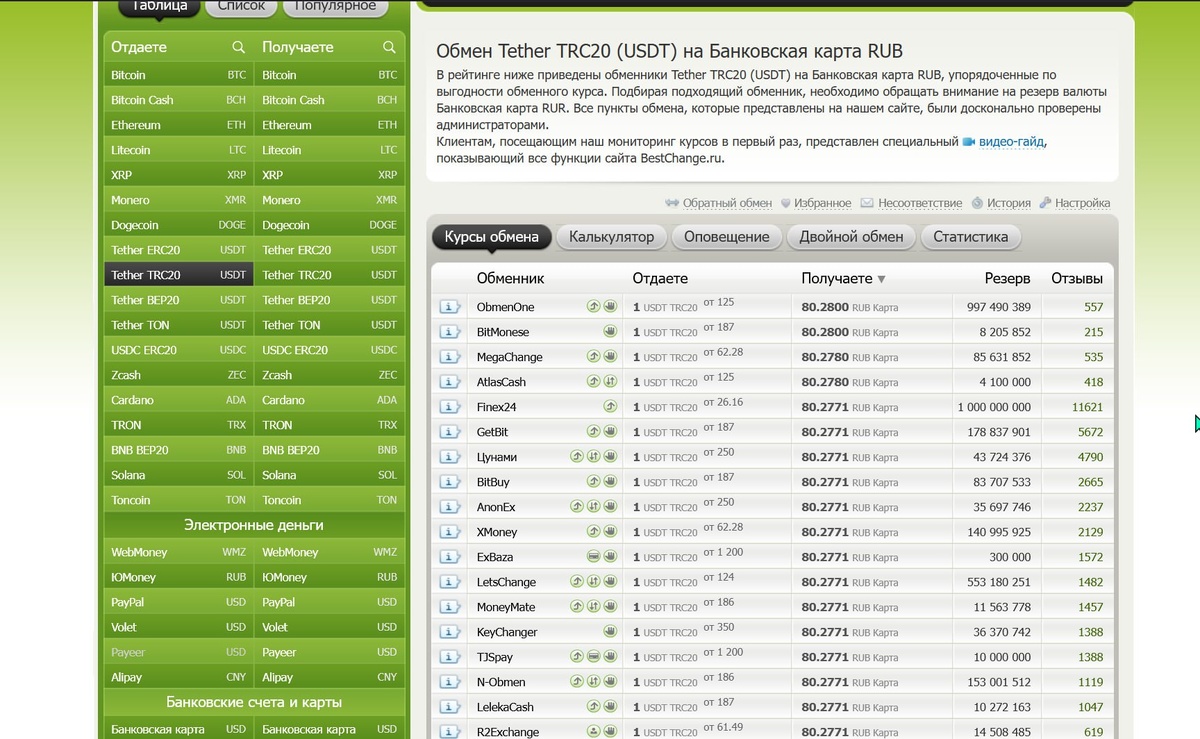Image resolution: width=1200 pixels, height=739 pixels.
Task: Select USDC ERC20 in the Получаете column
Action: [330, 350]
